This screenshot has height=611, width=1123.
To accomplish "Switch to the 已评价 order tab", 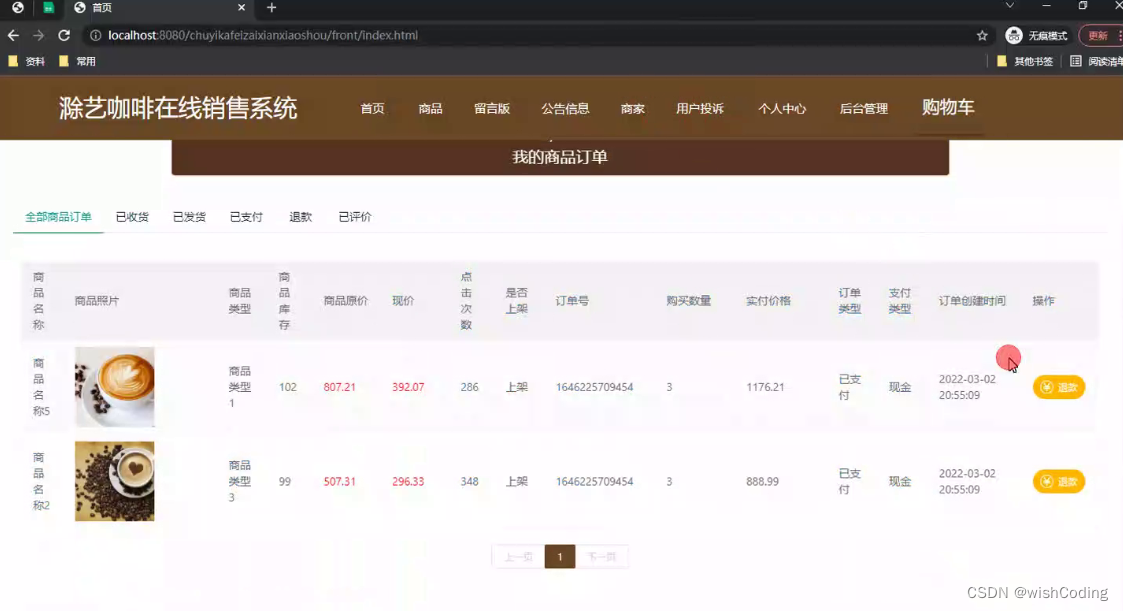I will click(x=353, y=215).
